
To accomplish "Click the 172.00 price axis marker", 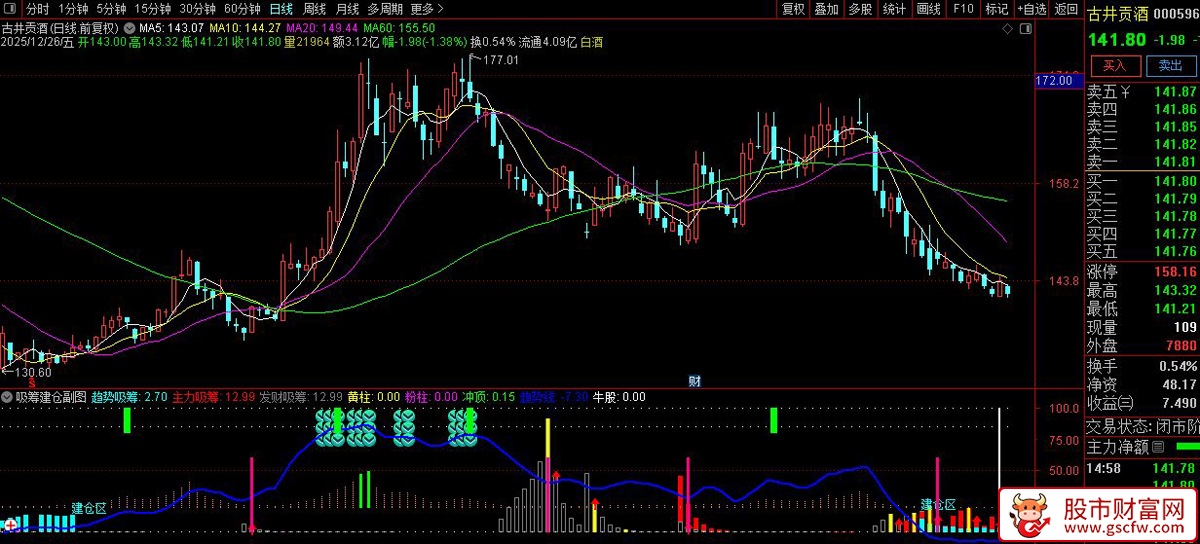I will click(1054, 80).
